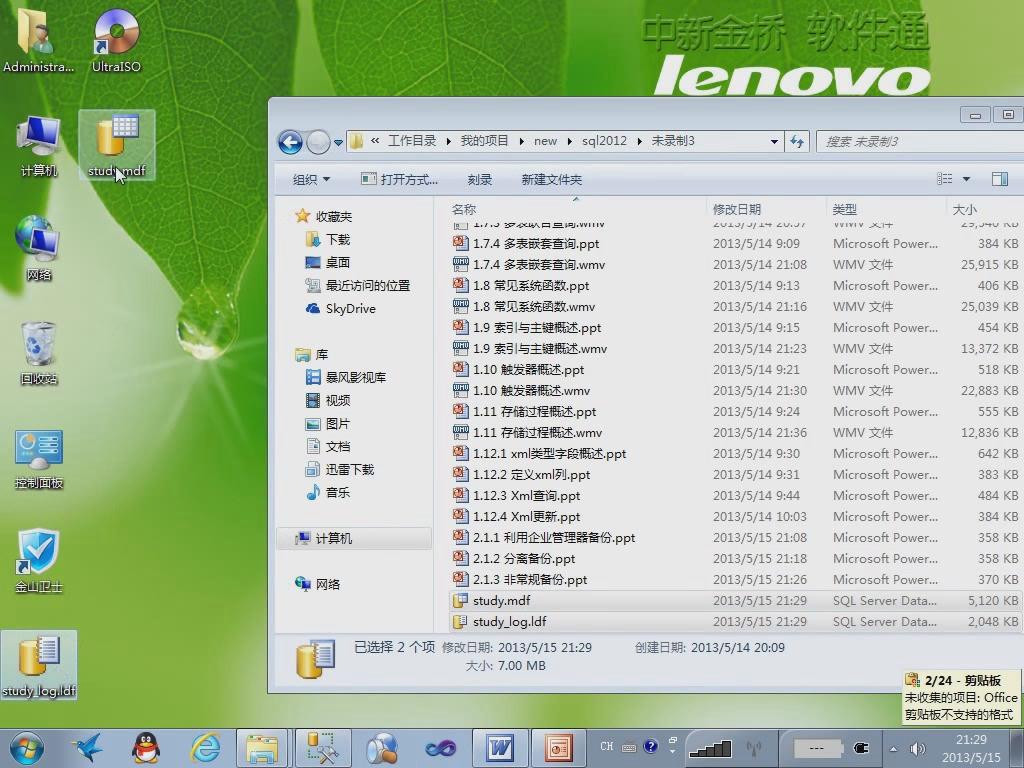
Task: Select the file study.mdf in Explorer list
Action: pyautogui.click(x=735, y=600)
